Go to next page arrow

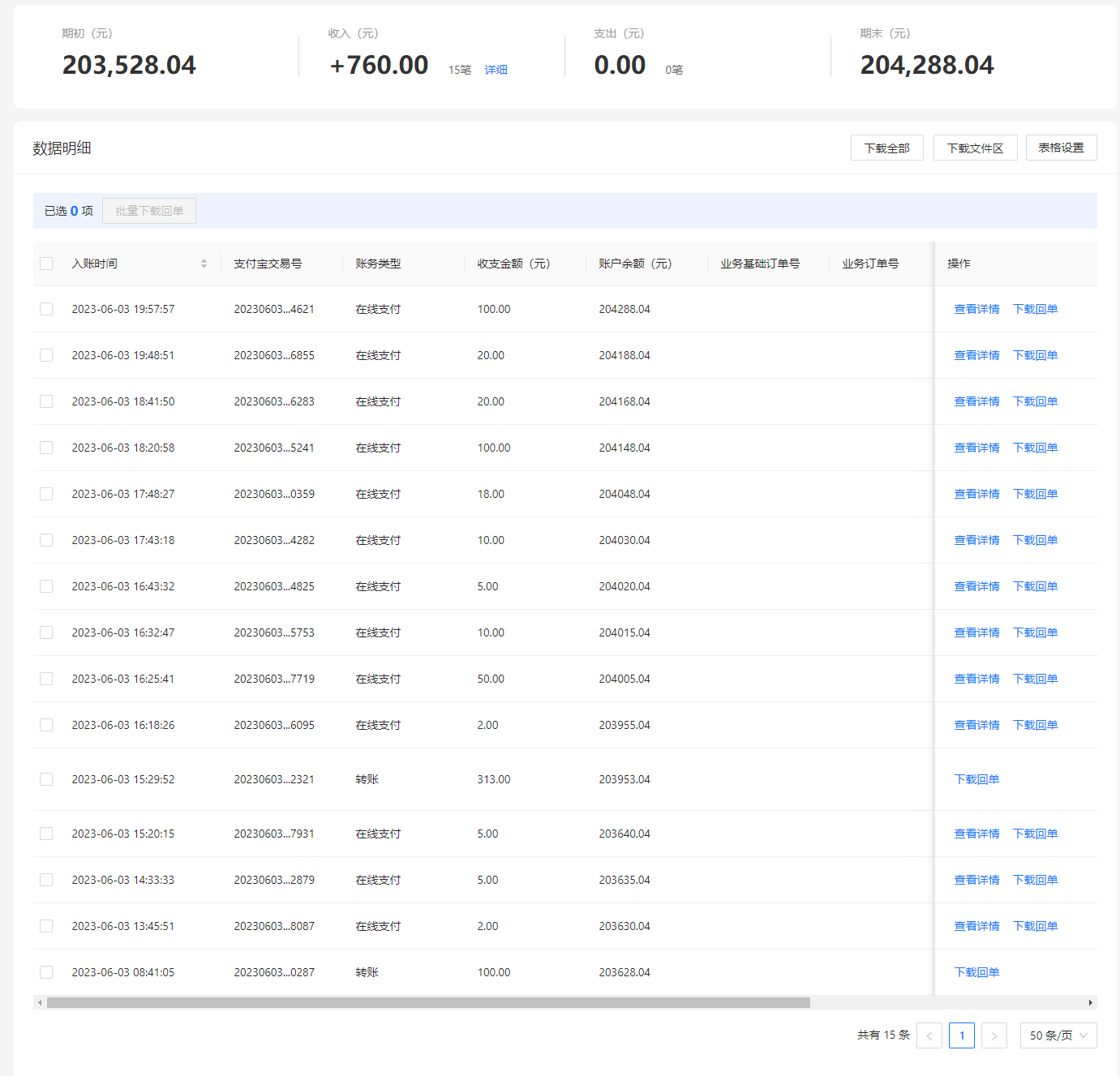994,1035
